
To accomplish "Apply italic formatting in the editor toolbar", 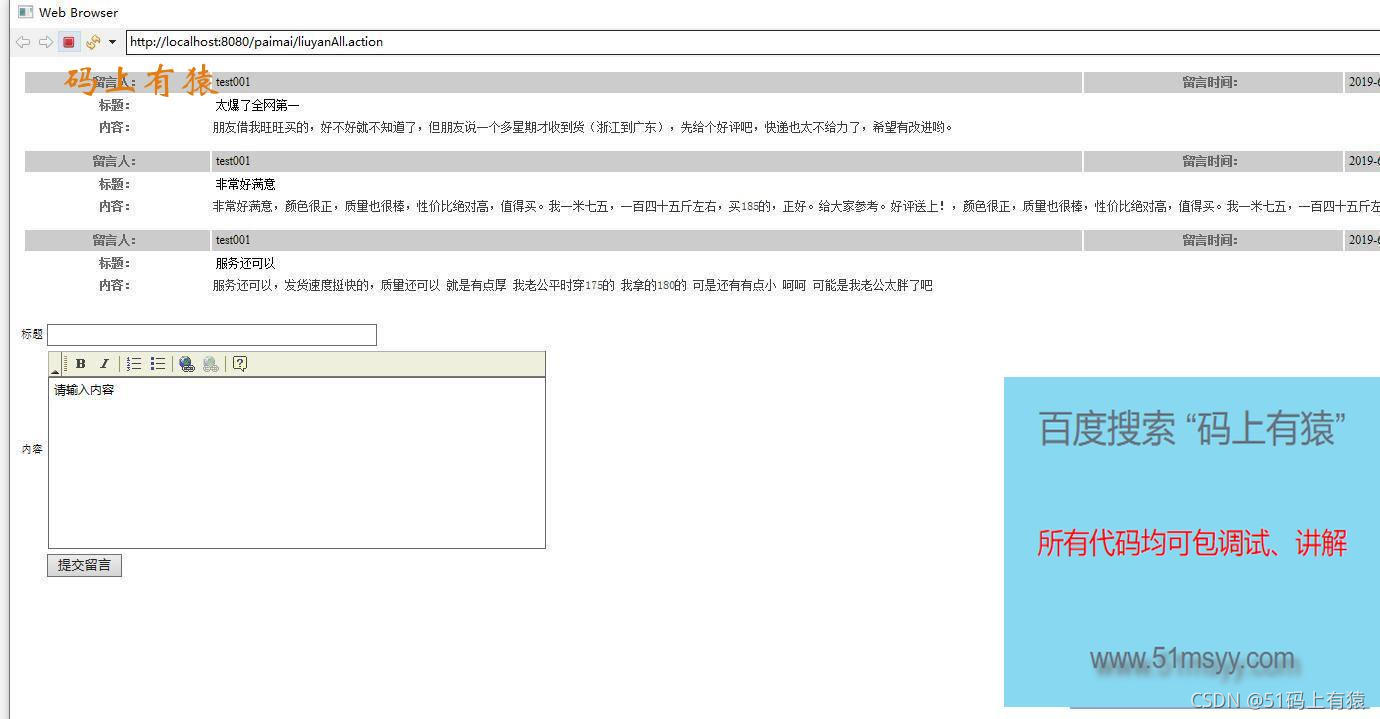I will (104, 363).
